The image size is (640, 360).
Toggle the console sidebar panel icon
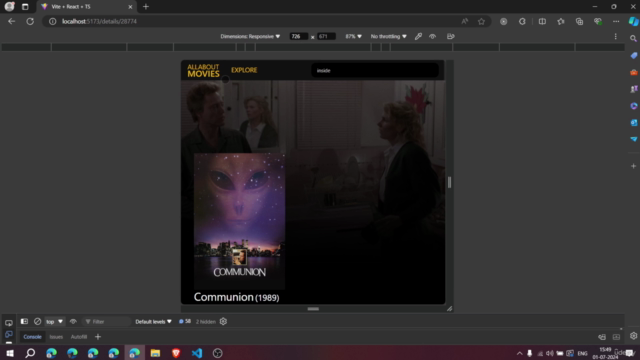point(24,322)
